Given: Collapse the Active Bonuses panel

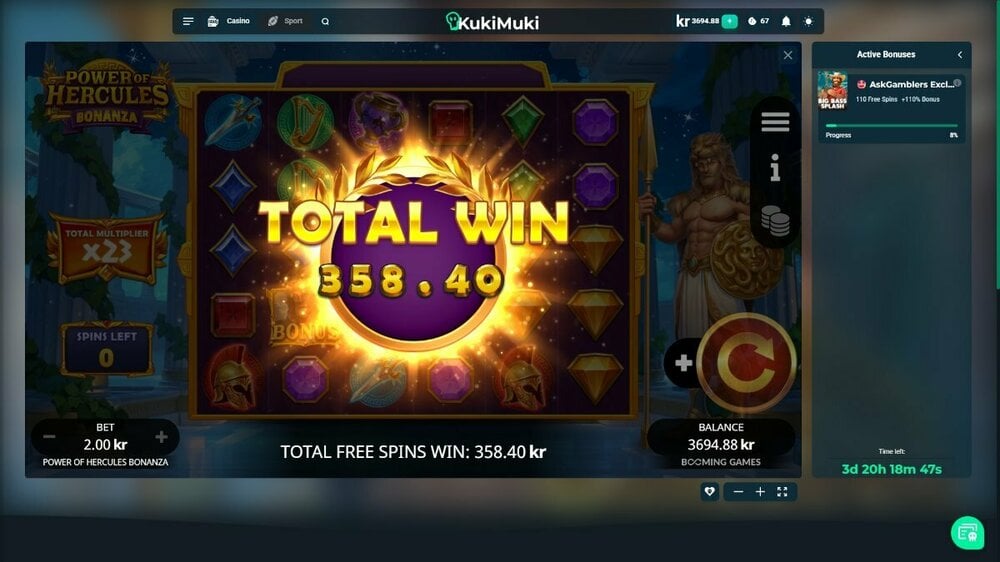Looking at the screenshot, I should tap(960, 55).
